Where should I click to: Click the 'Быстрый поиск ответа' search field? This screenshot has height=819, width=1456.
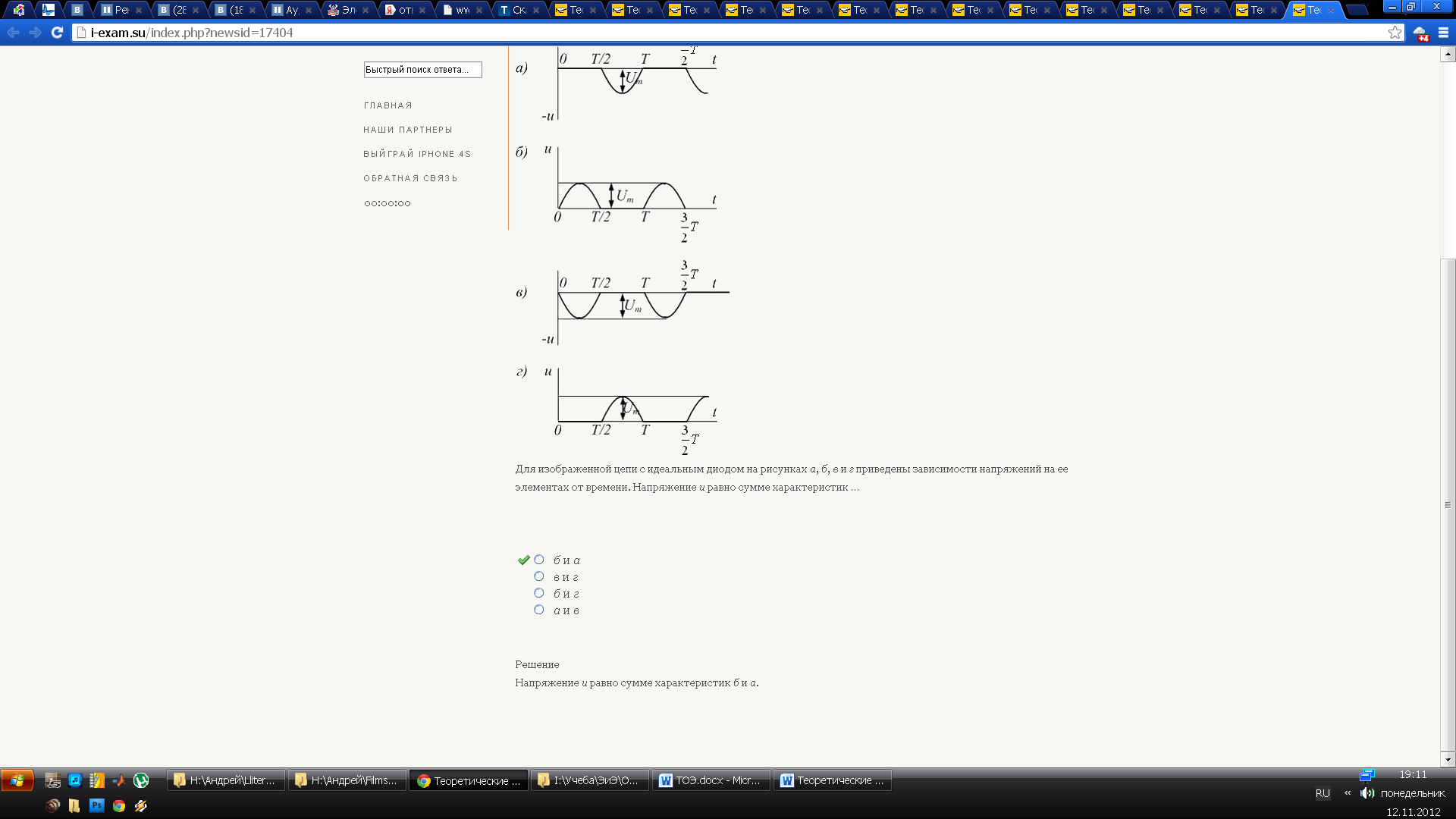coord(422,70)
